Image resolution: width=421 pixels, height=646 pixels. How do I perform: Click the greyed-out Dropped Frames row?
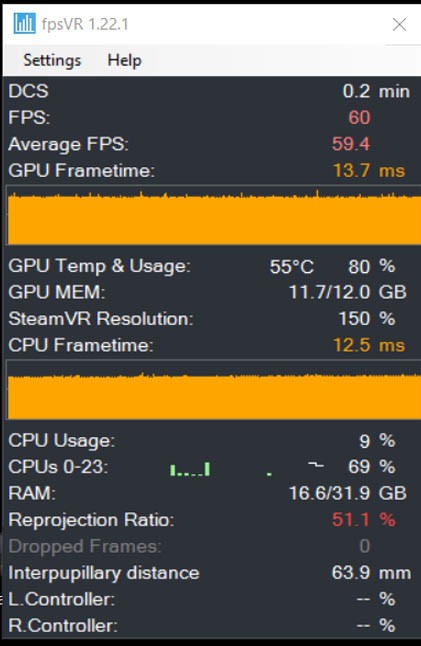[x=210, y=546]
